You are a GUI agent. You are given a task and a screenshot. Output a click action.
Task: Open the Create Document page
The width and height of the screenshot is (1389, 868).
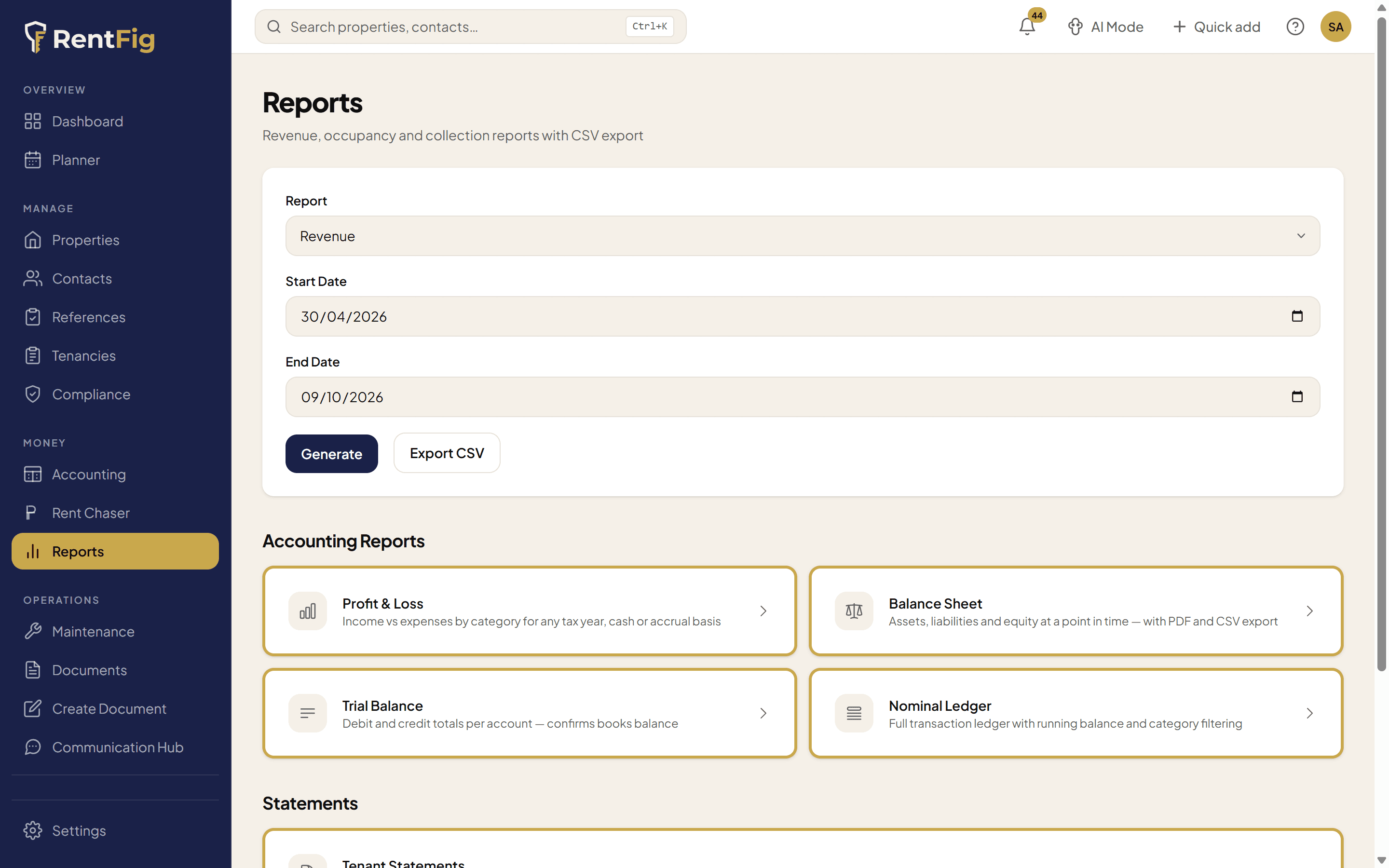click(x=115, y=708)
